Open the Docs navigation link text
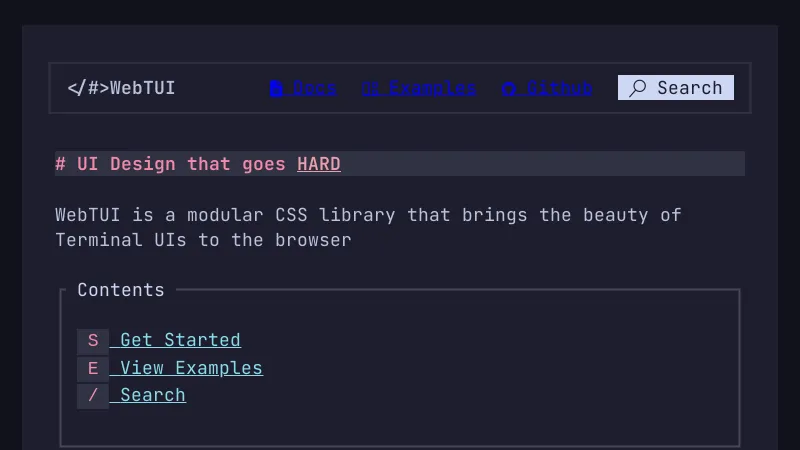The height and width of the screenshot is (450, 800). [314, 88]
